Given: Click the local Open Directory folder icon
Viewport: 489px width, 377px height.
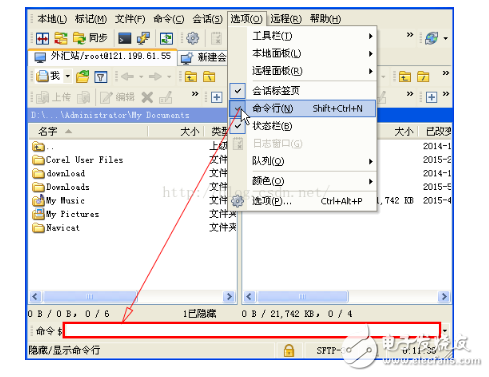Looking at the screenshot, I should [x=82, y=77].
